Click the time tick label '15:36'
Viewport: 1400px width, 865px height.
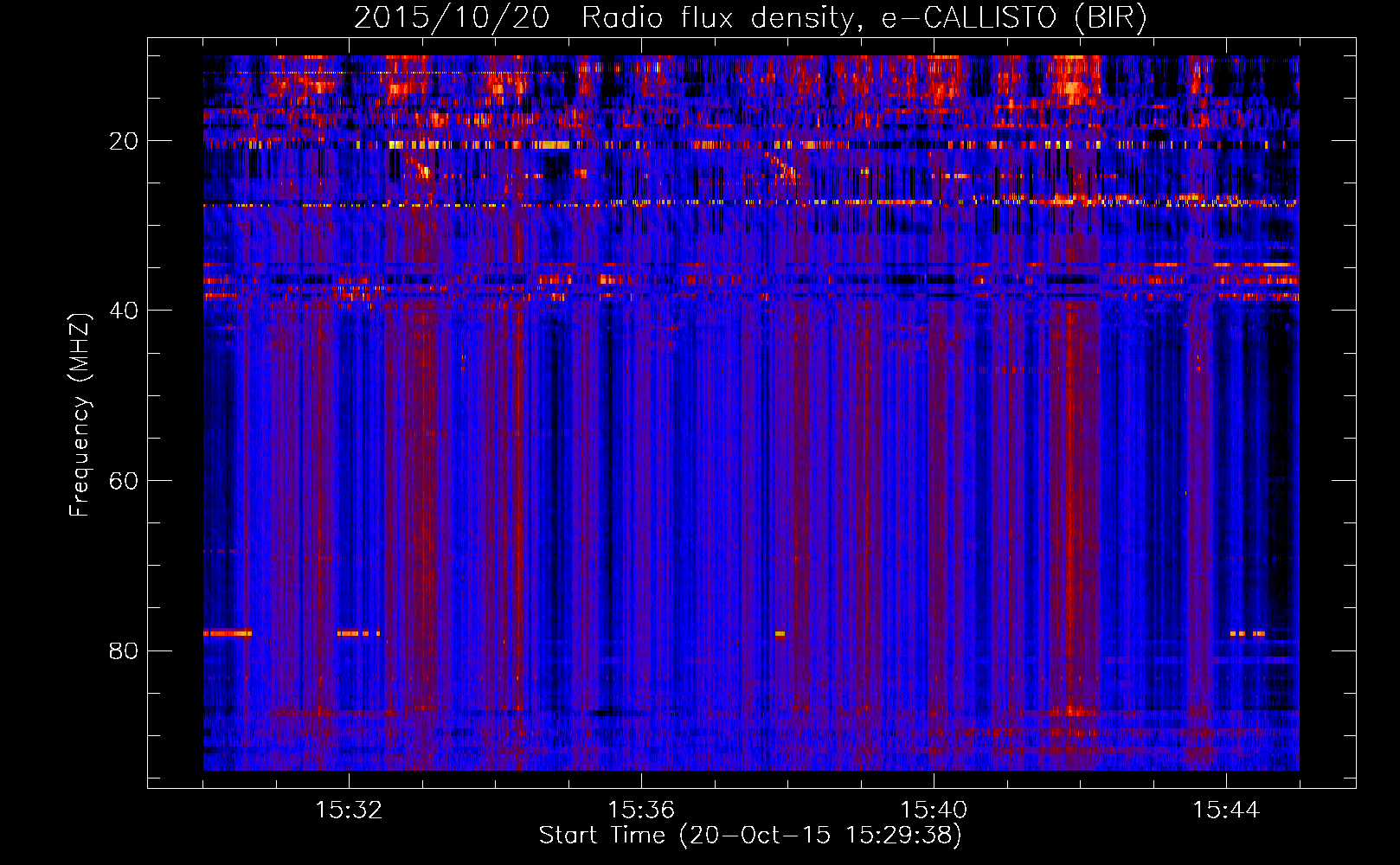[641, 811]
